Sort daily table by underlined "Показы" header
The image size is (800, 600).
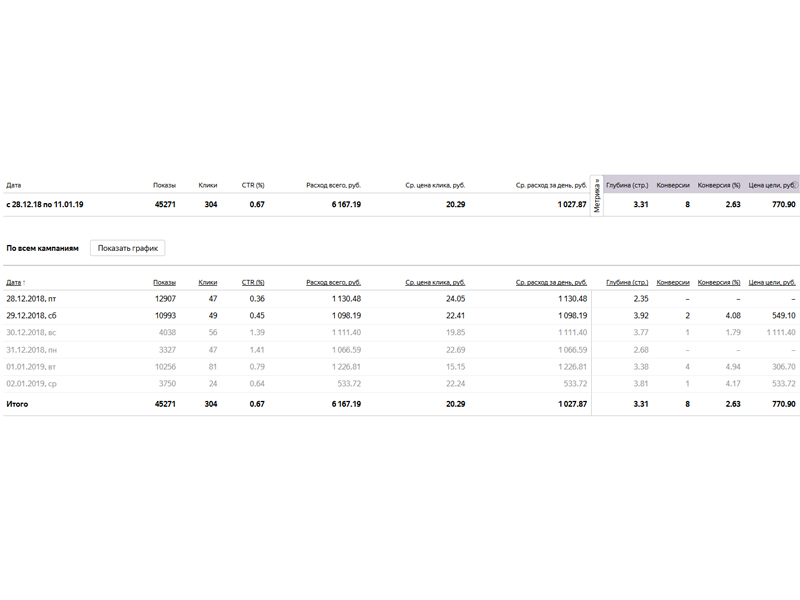(164, 283)
